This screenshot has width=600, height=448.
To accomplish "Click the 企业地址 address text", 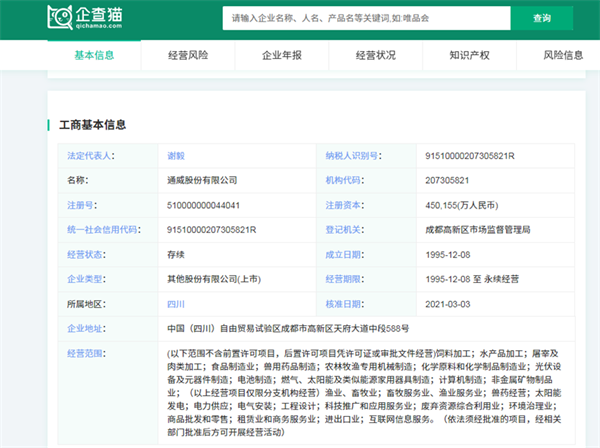I will click(288, 327).
